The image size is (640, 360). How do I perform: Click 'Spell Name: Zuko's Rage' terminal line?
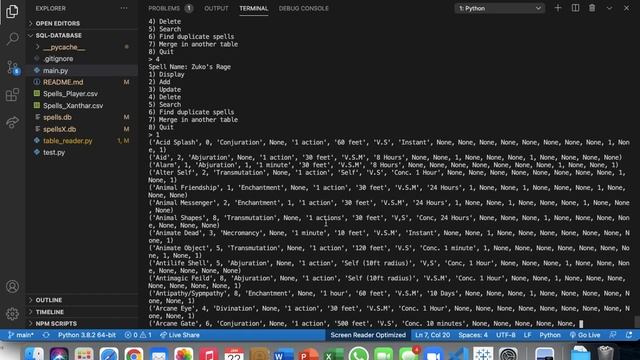pos(190,67)
